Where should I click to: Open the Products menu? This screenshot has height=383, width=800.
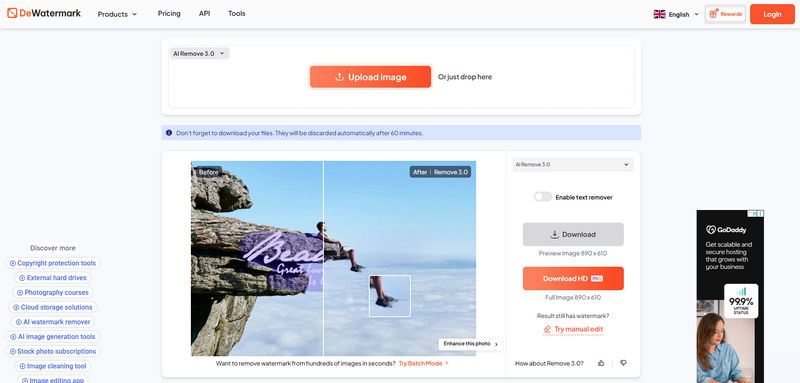[117, 14]
